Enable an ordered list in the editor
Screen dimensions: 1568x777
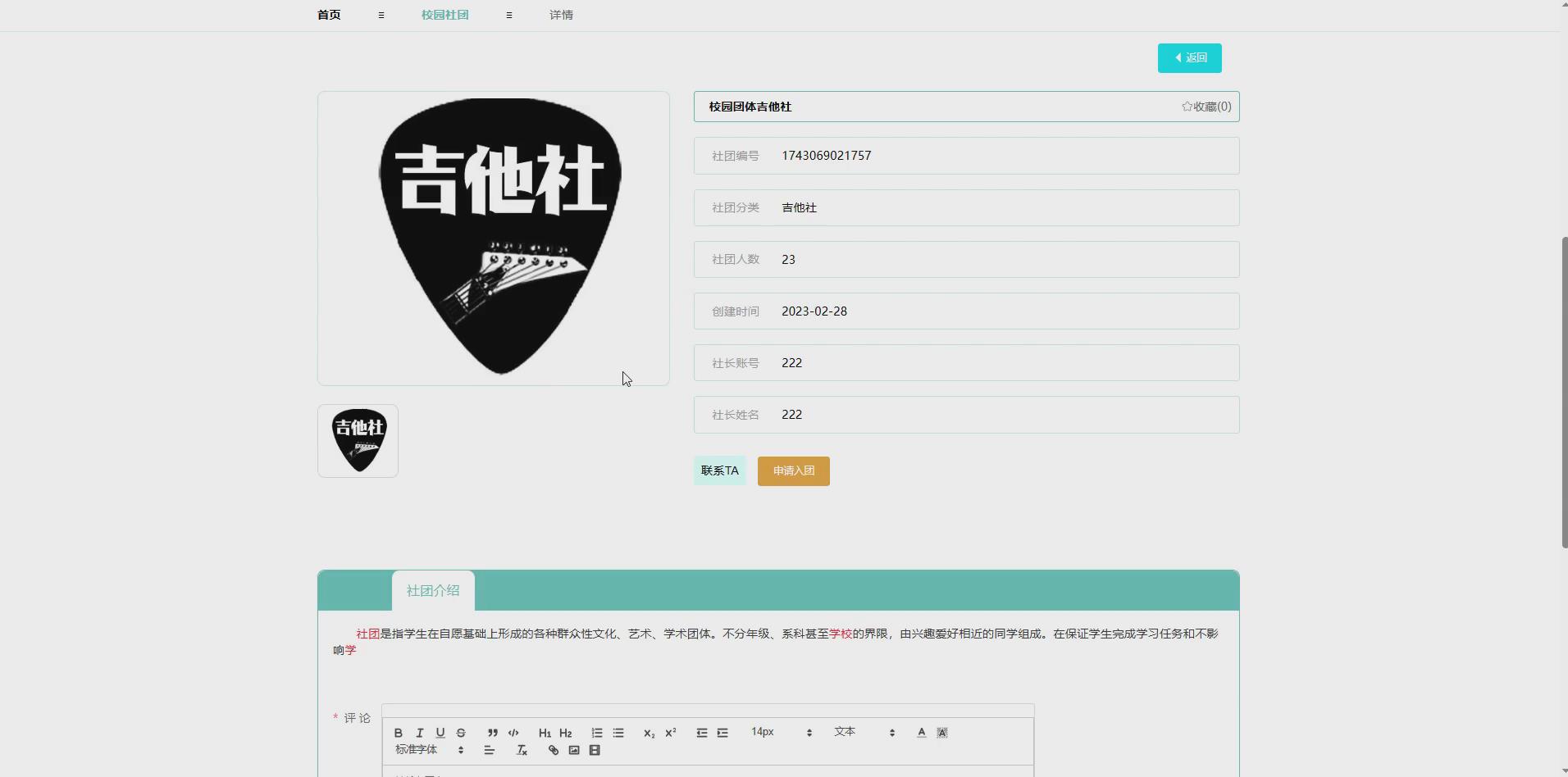click(x=596, y=733)
